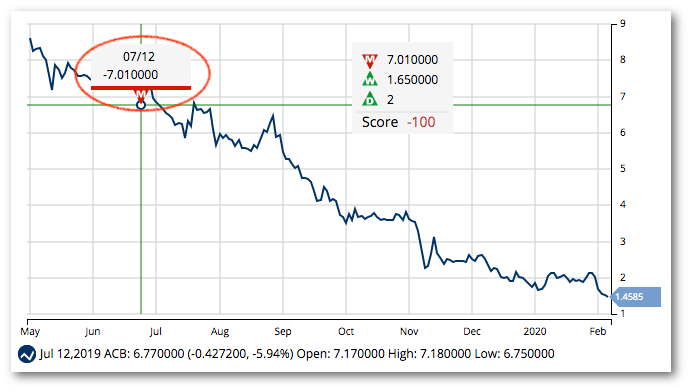This screenshot has height=391, width=690.
Task: Click the blue chart line icon beside Jul 12,2019
Action: pos(26,354)
